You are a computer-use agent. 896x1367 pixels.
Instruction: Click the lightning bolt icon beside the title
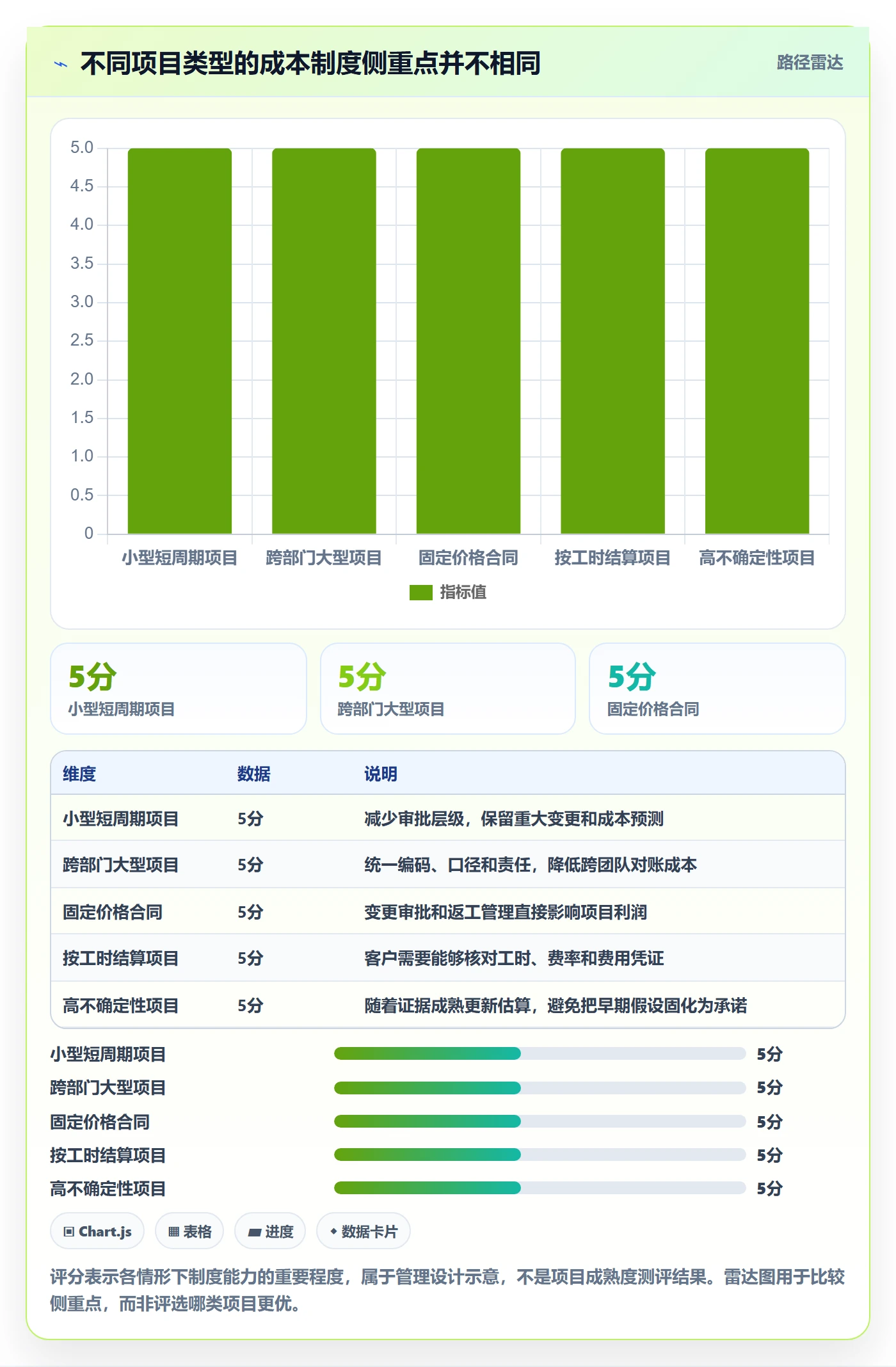click(x=61, y=64)
